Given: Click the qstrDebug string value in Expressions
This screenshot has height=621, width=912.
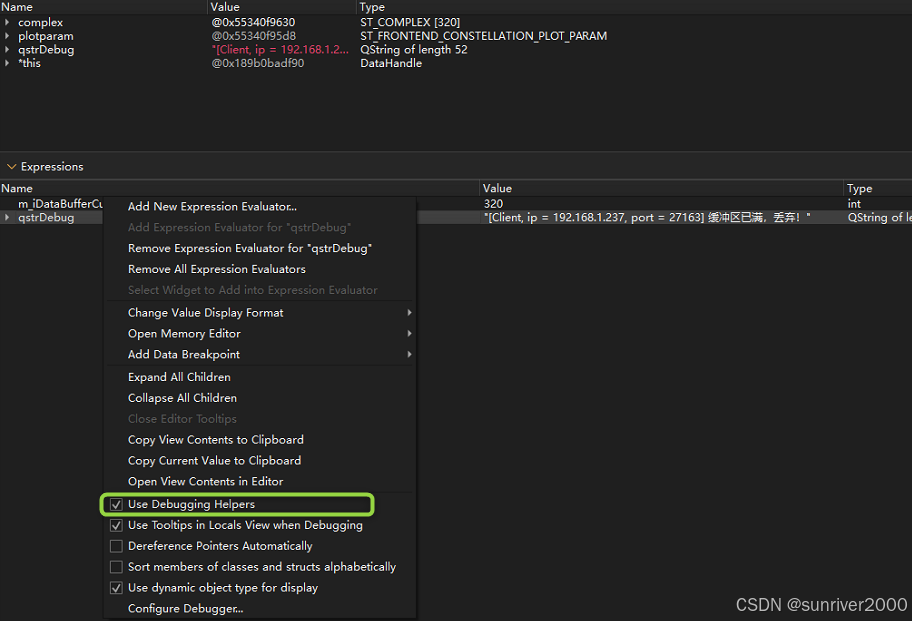Looking at the screenshot, I should point(647,217).
